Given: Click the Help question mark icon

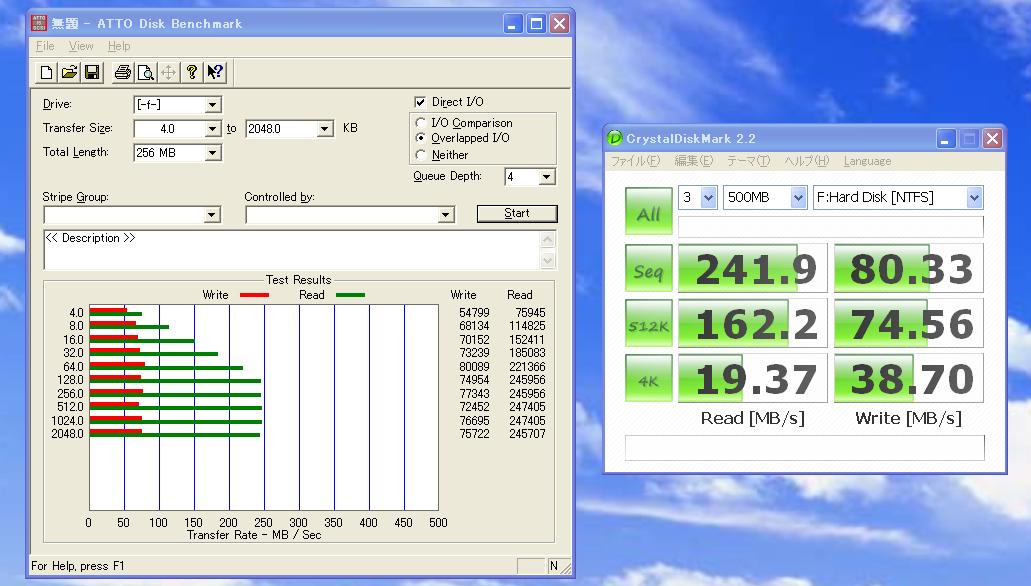Looking at the screenshot, I should point(191,72).
